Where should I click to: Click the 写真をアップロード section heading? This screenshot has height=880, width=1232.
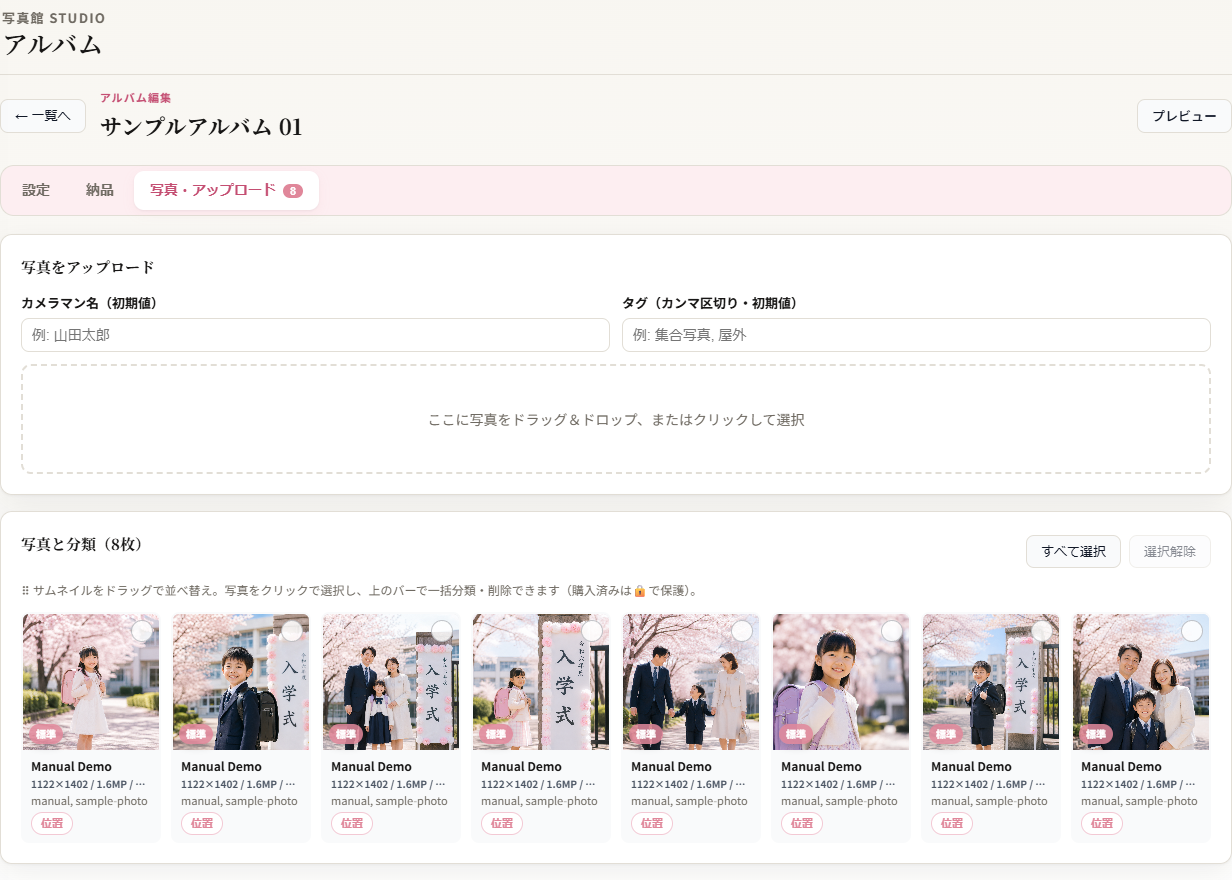[x=88, y=267]
